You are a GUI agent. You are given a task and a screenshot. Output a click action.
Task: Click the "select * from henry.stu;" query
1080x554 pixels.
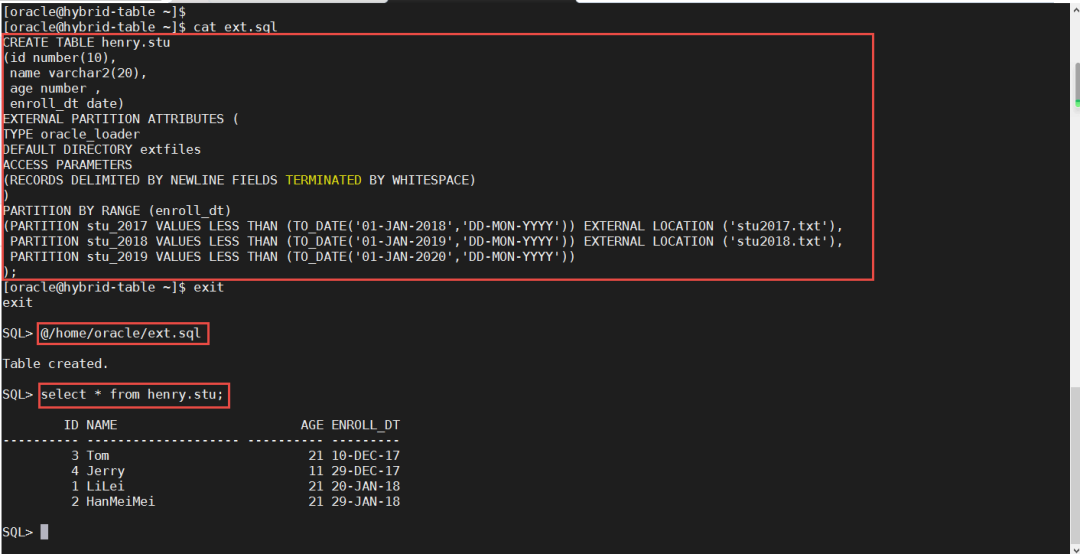(135, 395)
